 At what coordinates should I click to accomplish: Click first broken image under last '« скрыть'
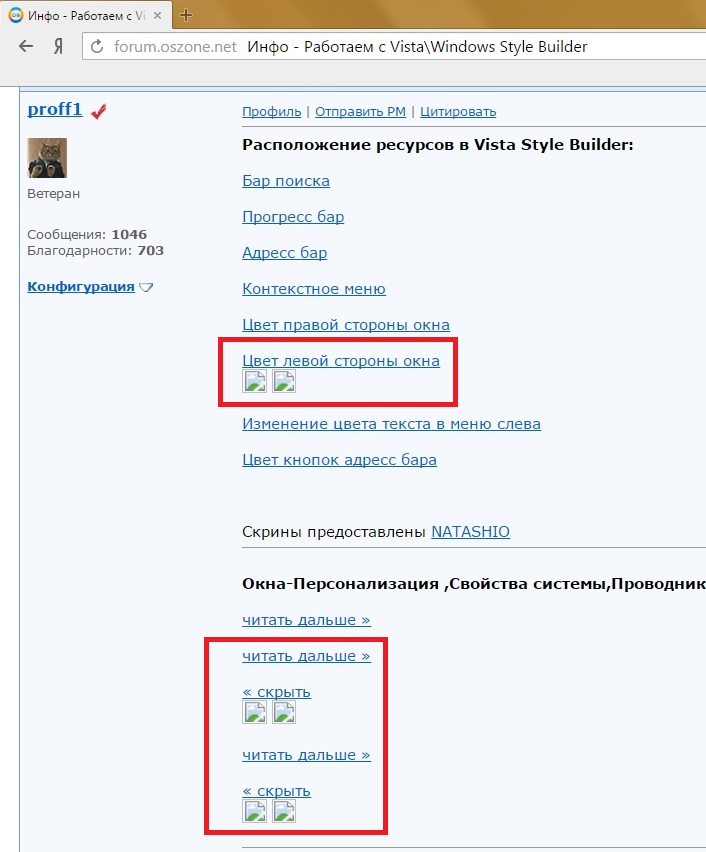pyautogui.click(x=254, y=811)
